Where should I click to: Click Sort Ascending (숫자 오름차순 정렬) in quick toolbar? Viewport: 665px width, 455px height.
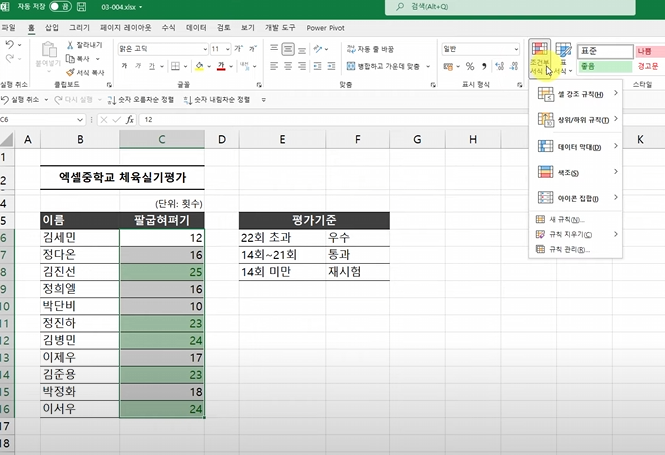(141, 100)
